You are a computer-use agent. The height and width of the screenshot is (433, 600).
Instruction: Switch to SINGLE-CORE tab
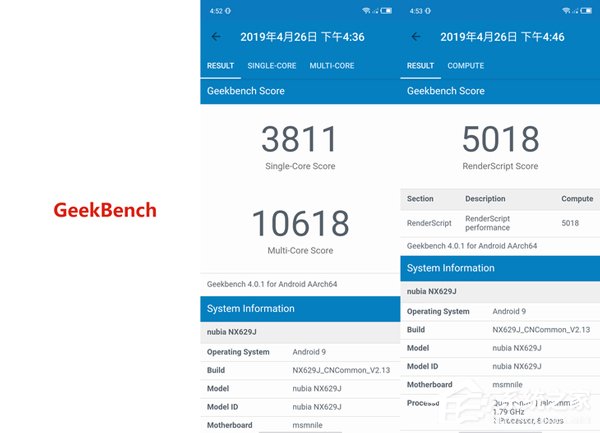point(272,66)
